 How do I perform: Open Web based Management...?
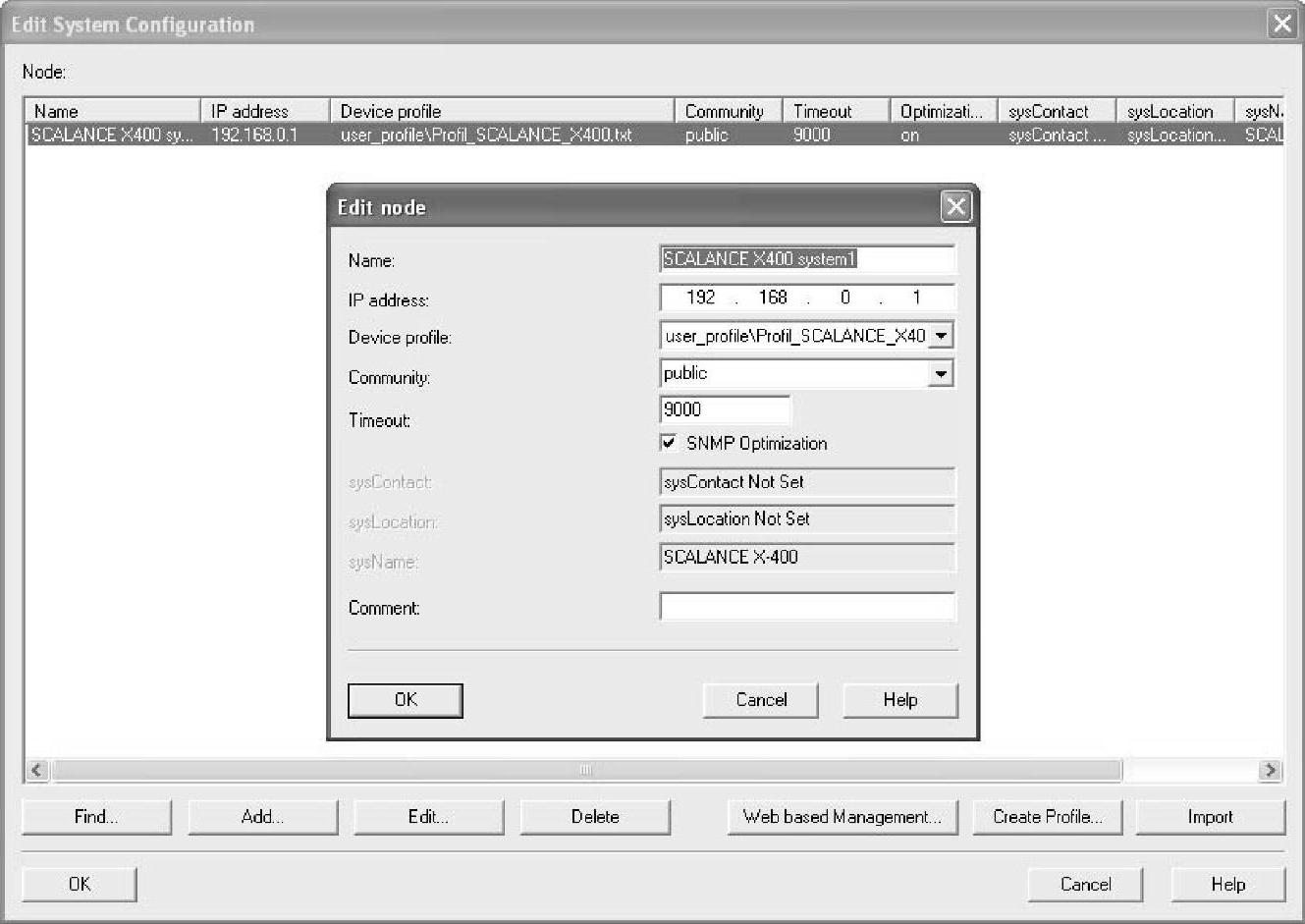843,817
